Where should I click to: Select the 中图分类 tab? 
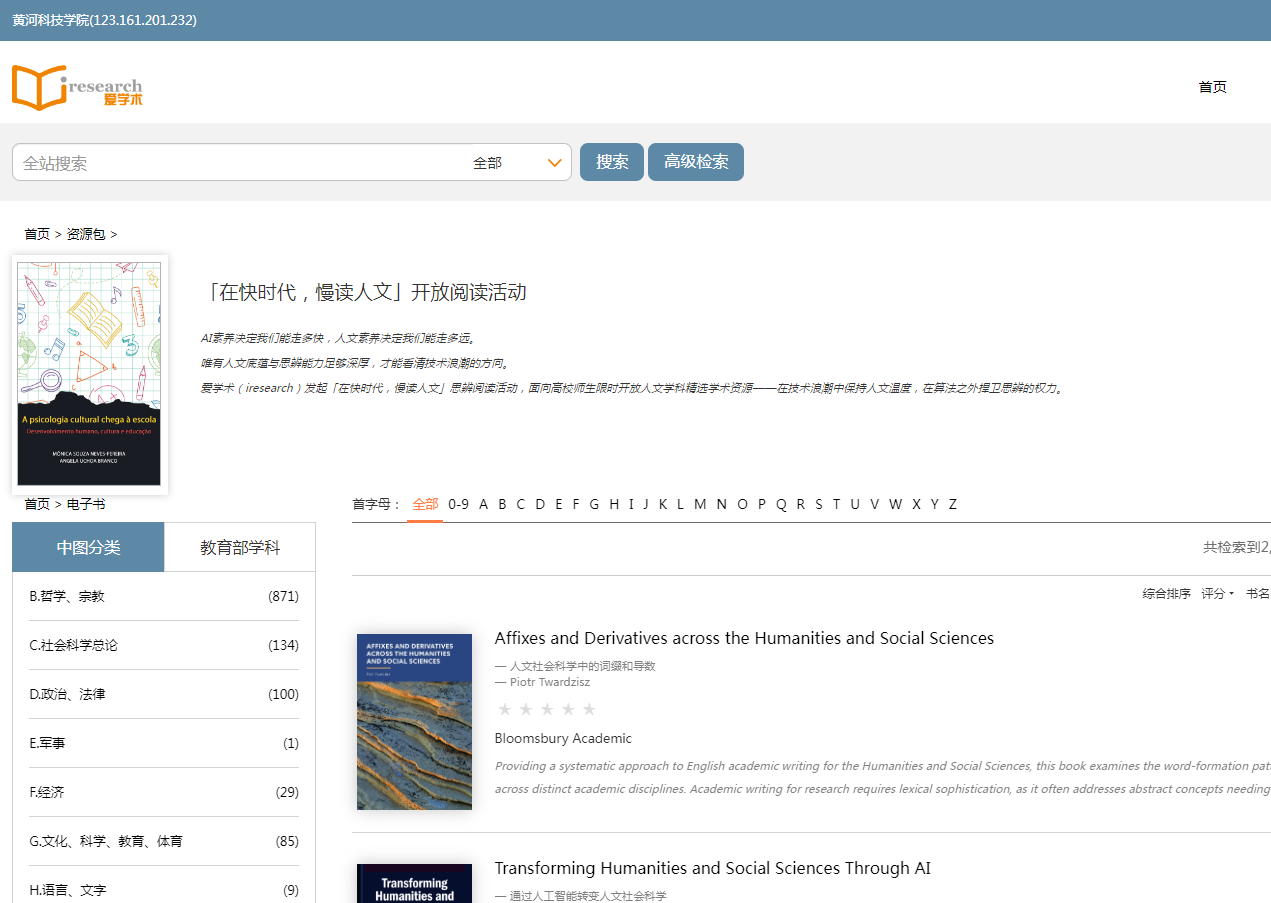click(x=88, y=547)
